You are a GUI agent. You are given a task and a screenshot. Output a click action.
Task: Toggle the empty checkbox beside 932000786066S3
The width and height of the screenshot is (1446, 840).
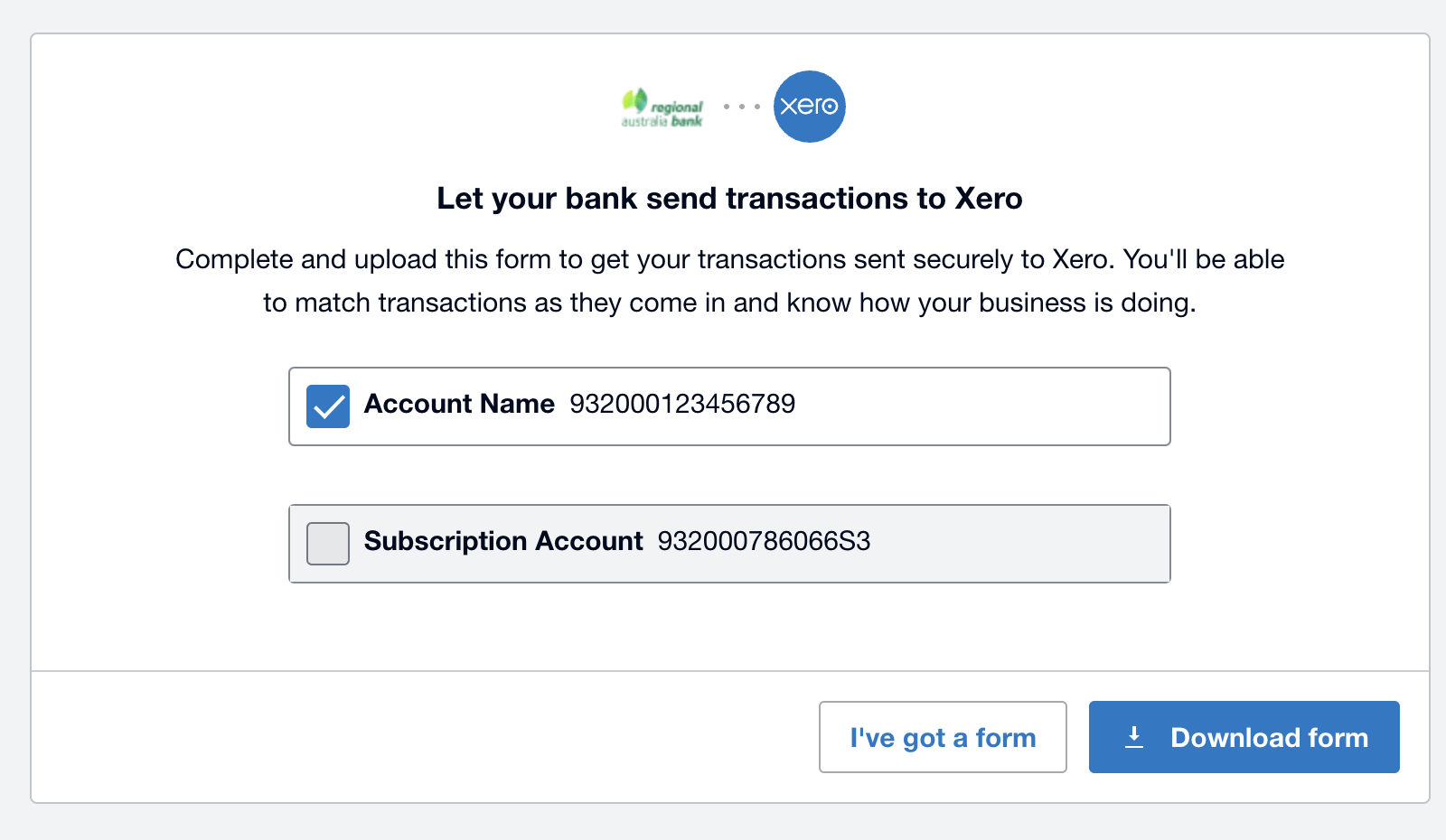(x=327, y=544)
